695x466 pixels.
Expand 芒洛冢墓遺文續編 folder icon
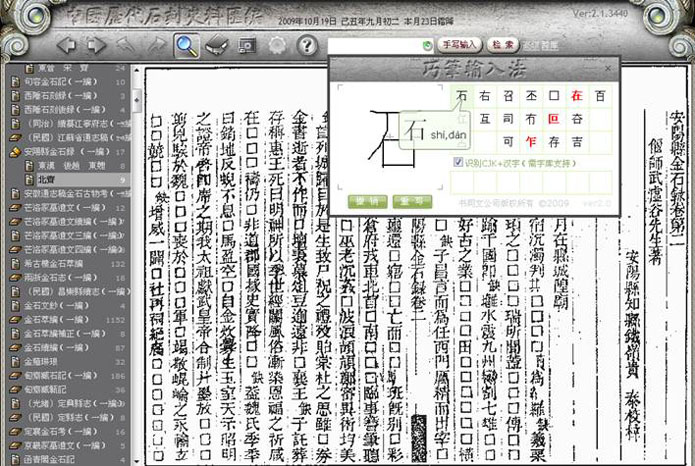click(x=16, y=222)
